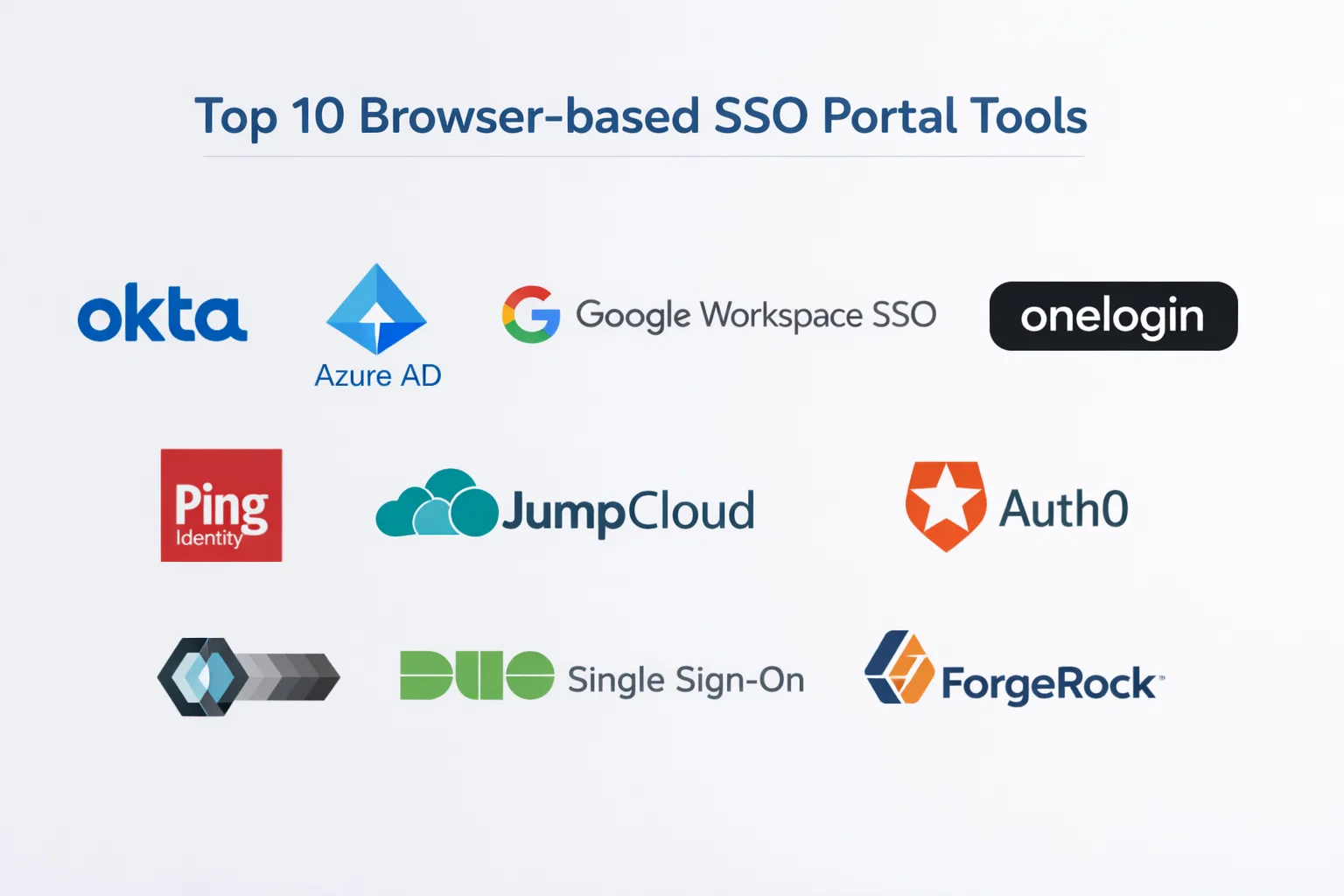Click the green DUO logo
The width and height of the screenshot is (1344, 896).
coord(477,675)
